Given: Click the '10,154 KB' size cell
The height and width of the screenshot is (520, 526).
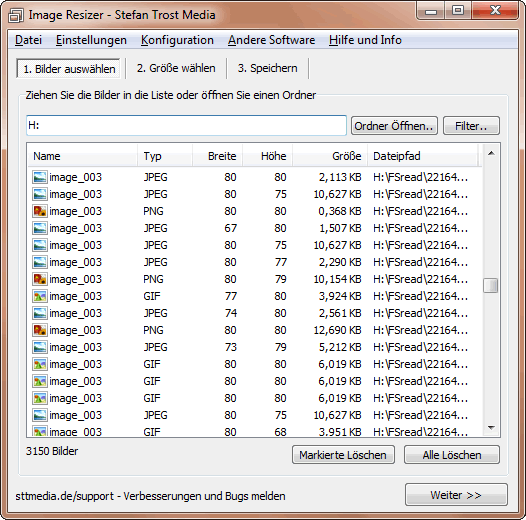Looking at the screenshot, I should (x=337, y=279).
